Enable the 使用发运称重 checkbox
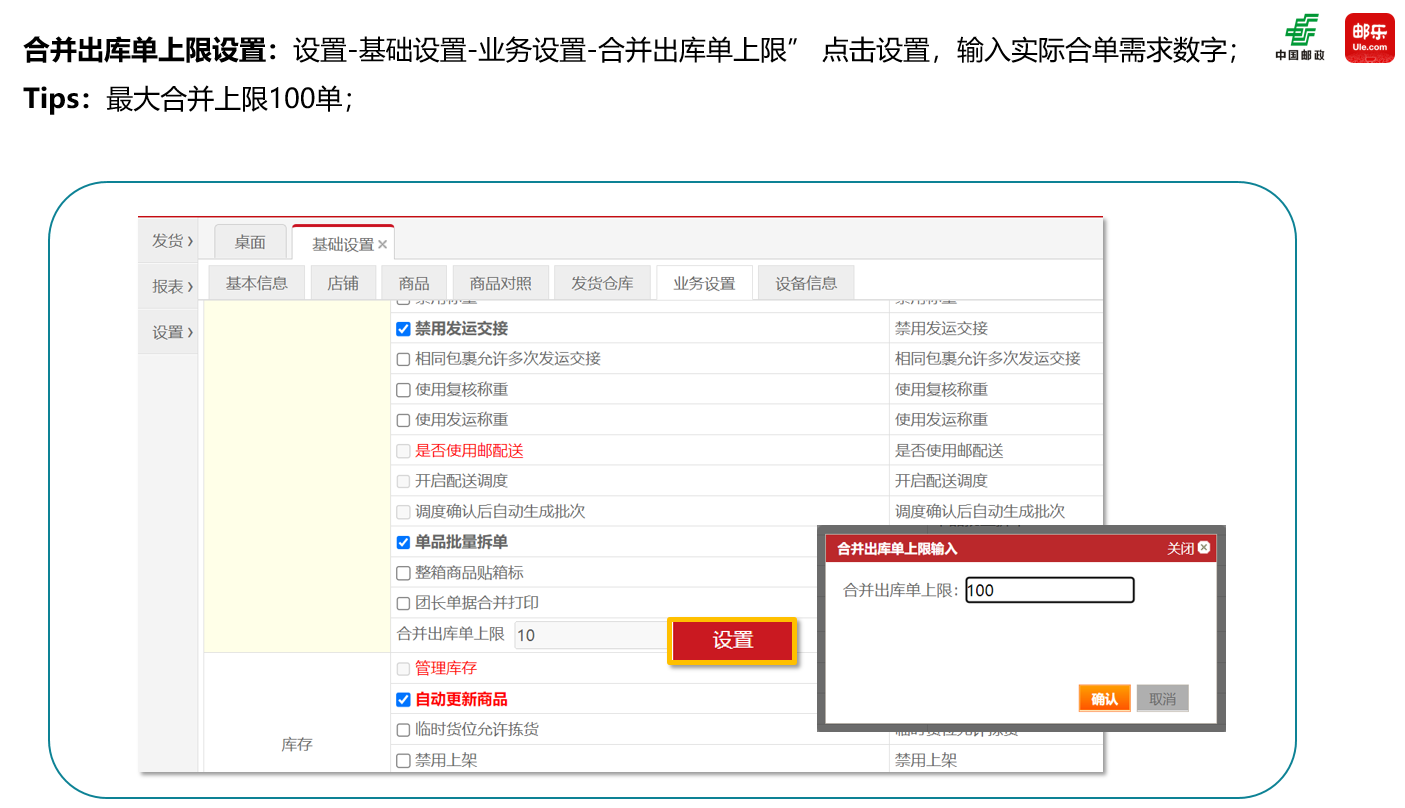 (404, 420)
